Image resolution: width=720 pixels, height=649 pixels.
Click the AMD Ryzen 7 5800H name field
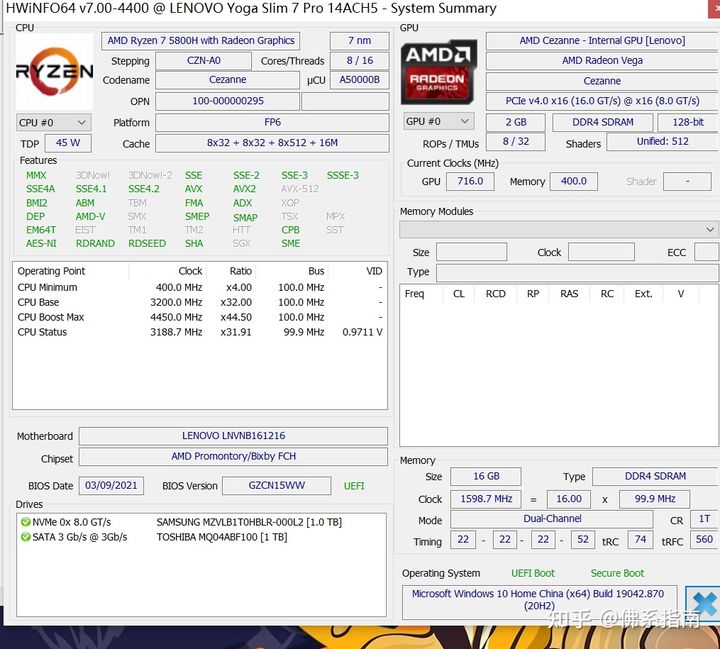[x=201, y=40]
